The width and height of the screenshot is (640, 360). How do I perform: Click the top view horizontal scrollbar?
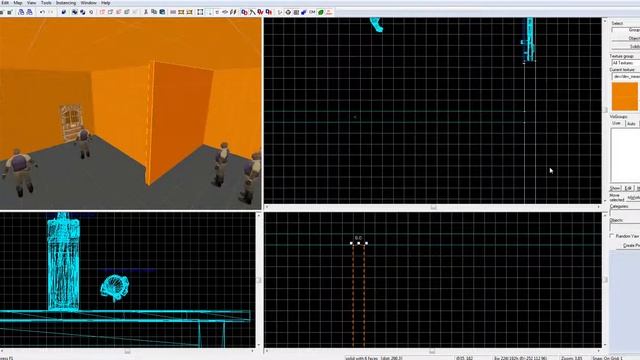(x=433, y=207)
